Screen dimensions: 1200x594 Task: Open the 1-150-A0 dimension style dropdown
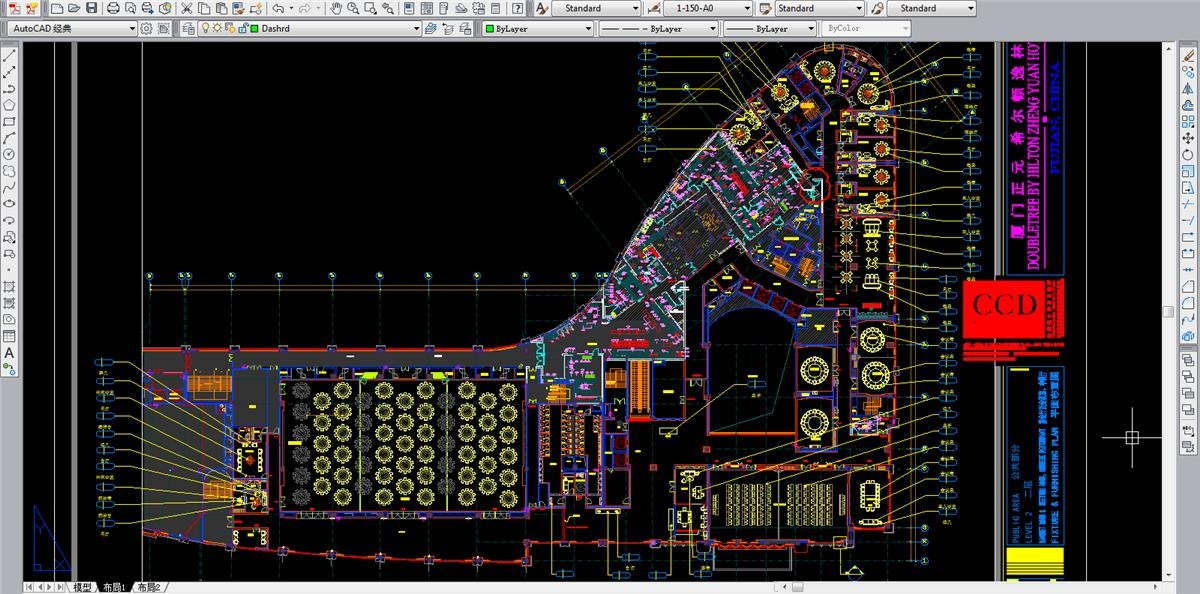click(x=745, y=8)
